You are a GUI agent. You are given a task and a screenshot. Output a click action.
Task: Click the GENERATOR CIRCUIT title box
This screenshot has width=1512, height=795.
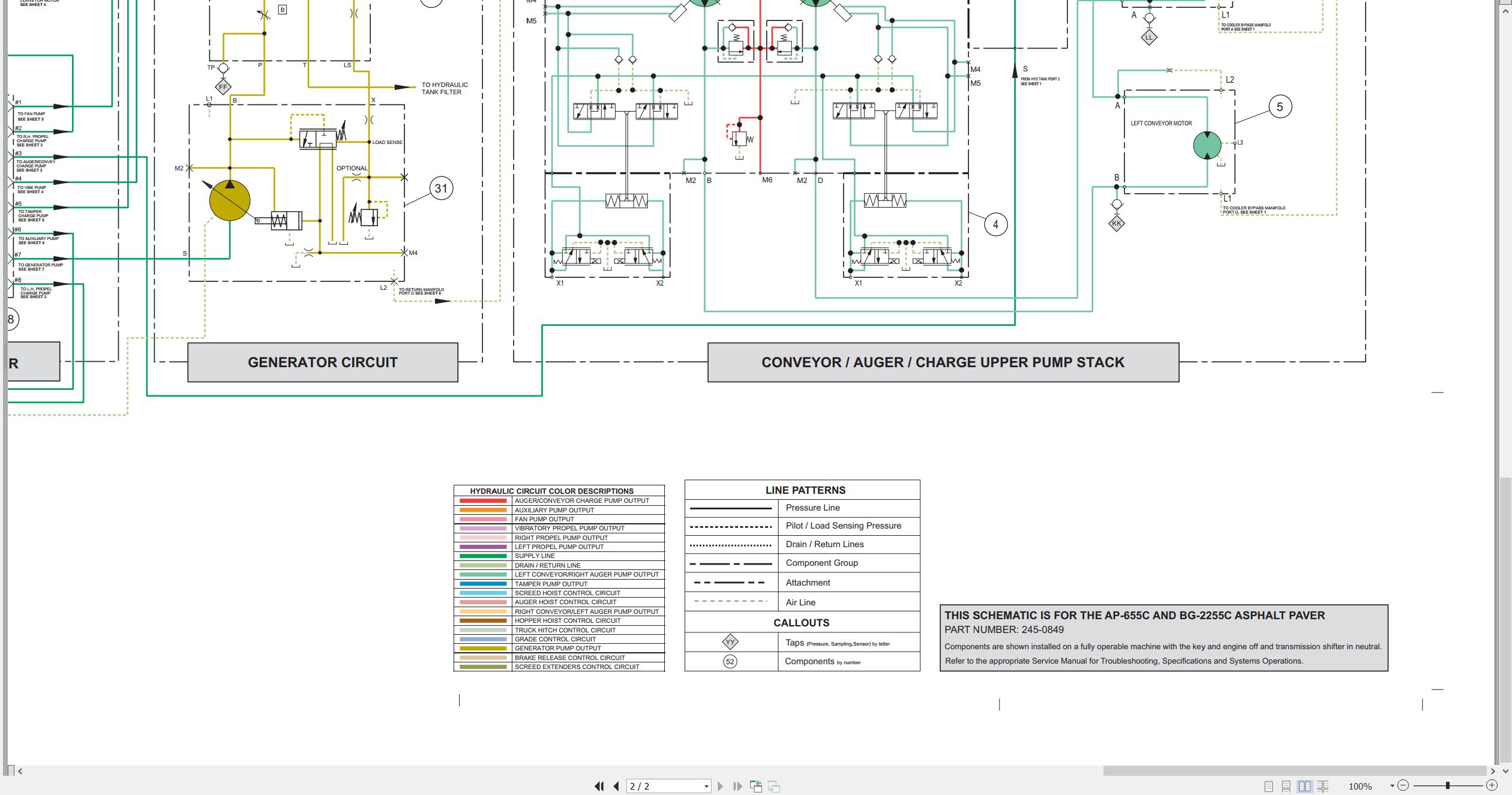(323, 362)
